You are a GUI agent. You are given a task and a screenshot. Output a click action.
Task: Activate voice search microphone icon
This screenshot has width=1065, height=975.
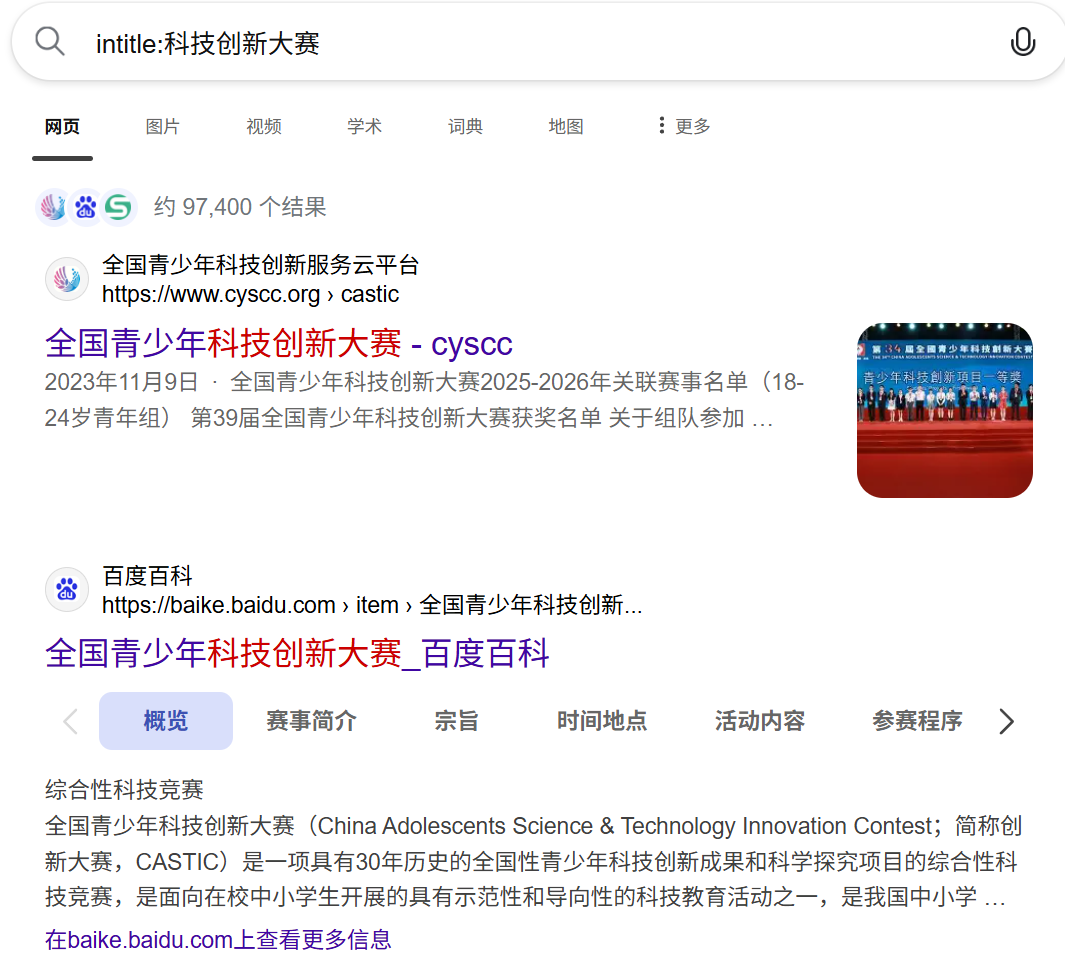point(1022,42)
